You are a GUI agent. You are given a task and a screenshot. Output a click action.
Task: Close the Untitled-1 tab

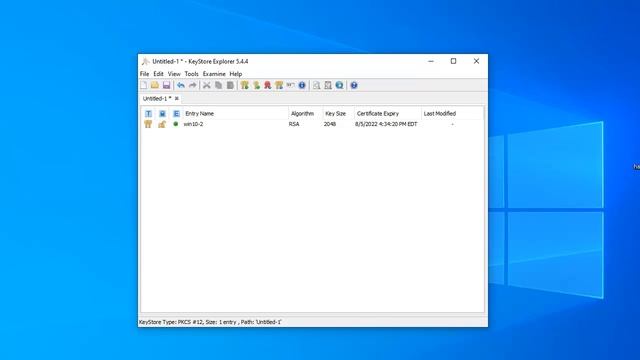click(x=177, y=98)
